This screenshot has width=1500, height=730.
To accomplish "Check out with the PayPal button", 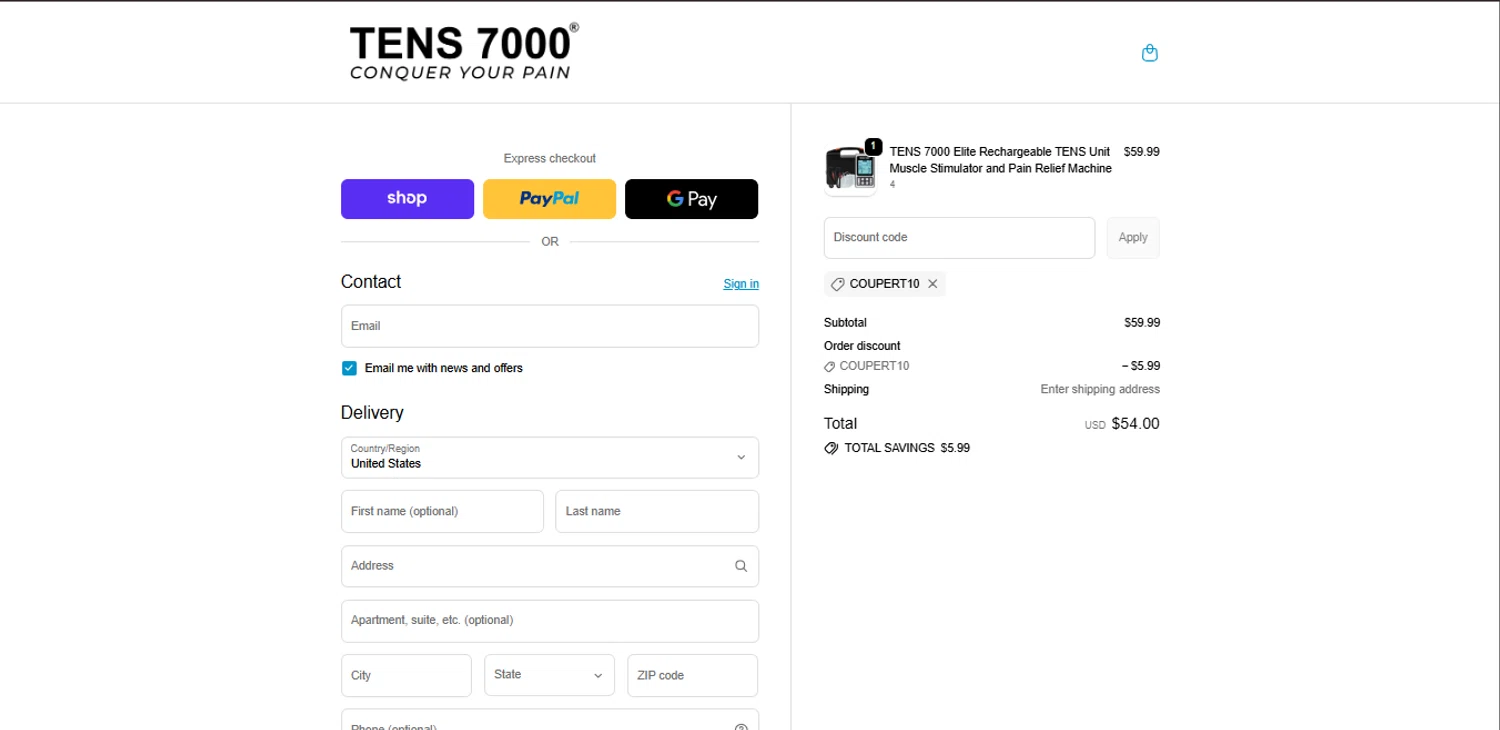I will 549,199.
